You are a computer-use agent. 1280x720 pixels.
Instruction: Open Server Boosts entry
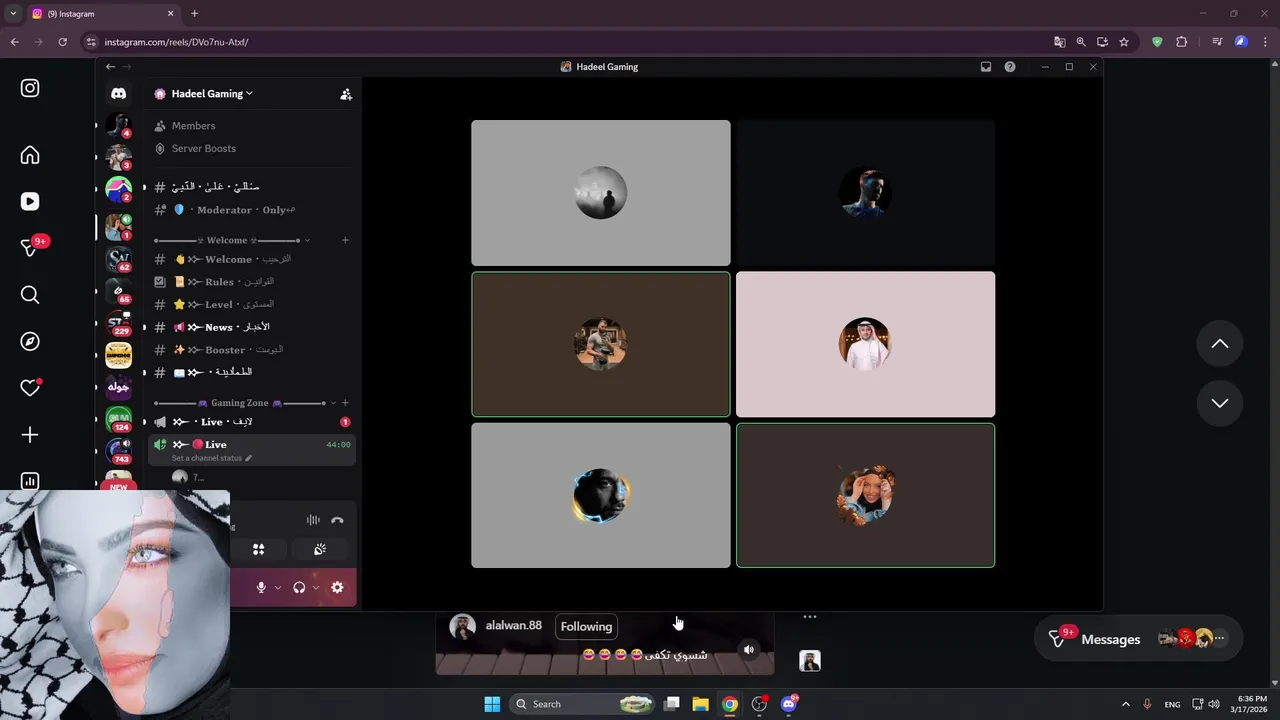[252, 149]
